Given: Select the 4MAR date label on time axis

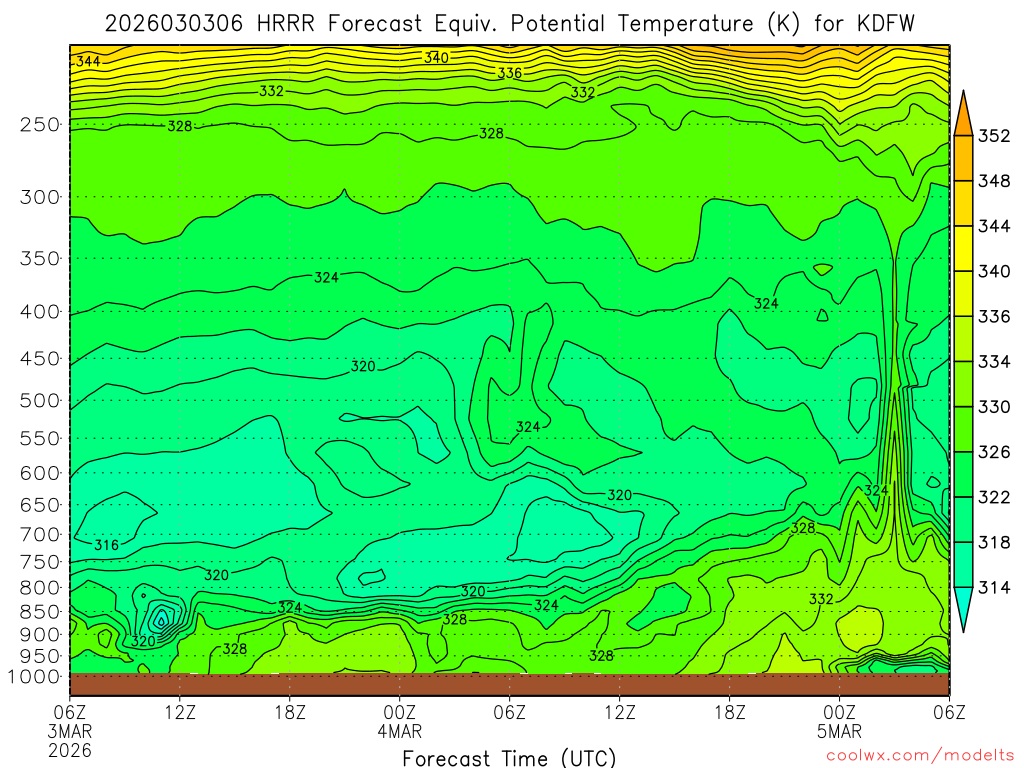Looking at the screenshot, I should click(400, 731).
